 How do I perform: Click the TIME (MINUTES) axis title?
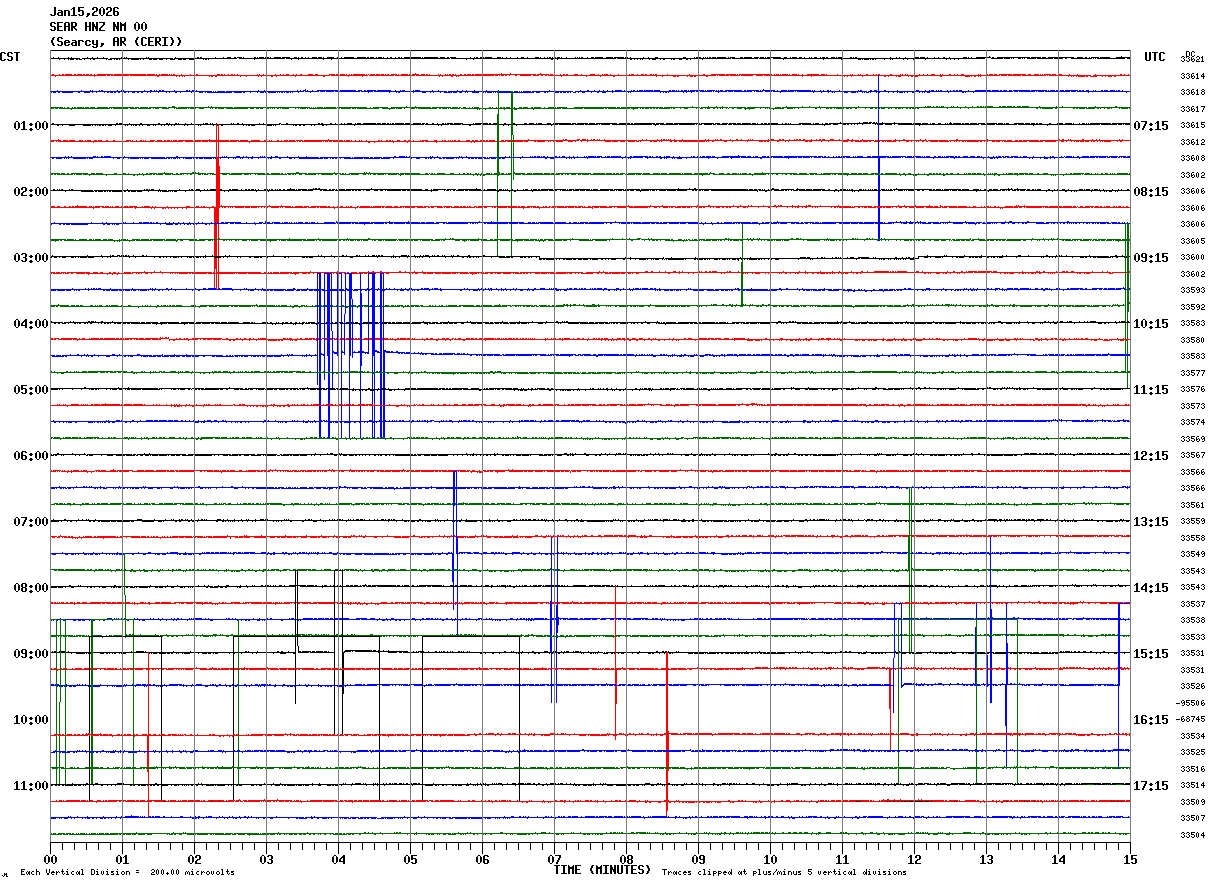602,870
